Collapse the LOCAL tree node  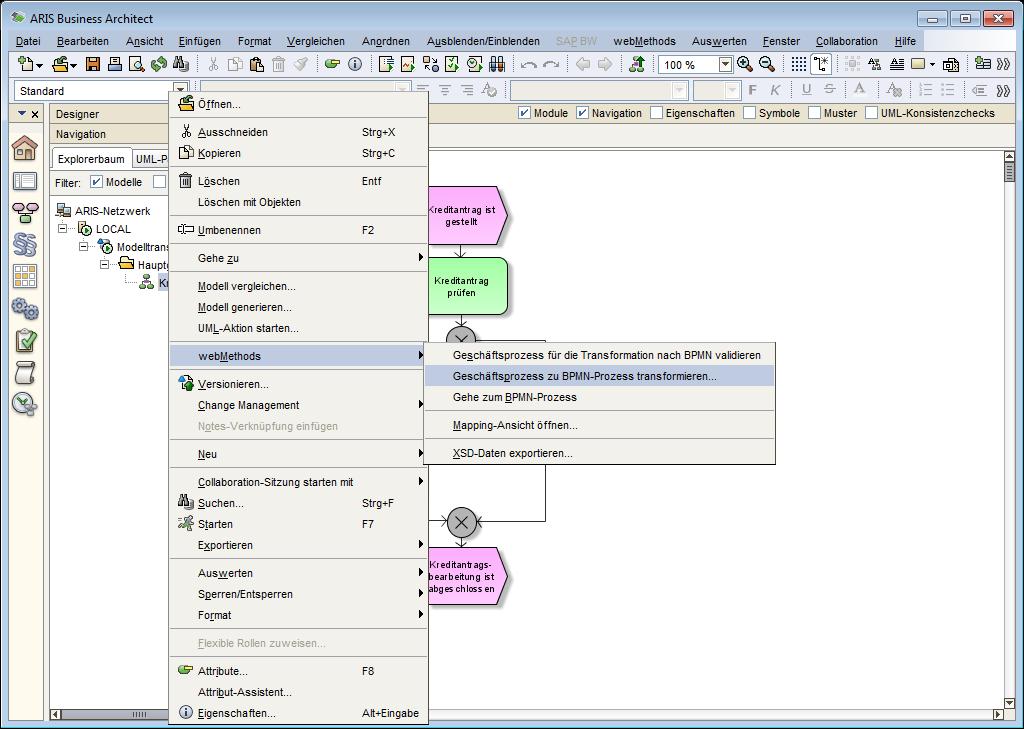pos(63,229)
